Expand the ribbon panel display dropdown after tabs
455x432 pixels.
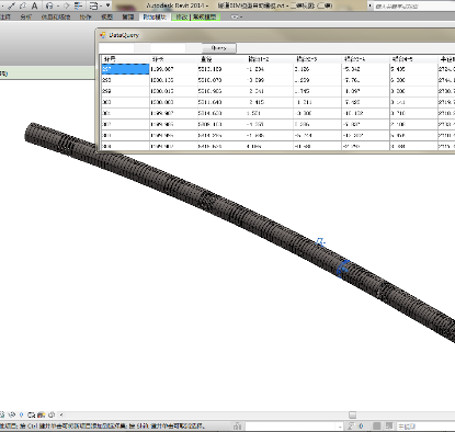(236, 17)
